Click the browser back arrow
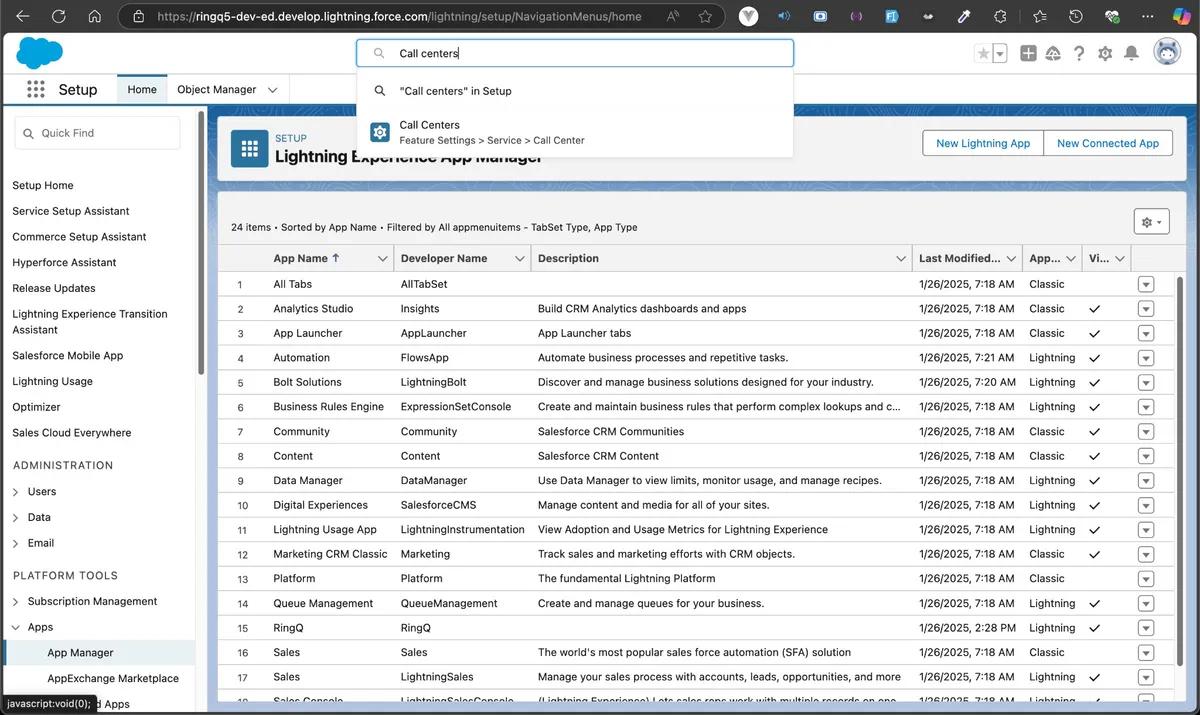Image resolution: width=1200 pixels, height=715 pixels. (22, 16)
